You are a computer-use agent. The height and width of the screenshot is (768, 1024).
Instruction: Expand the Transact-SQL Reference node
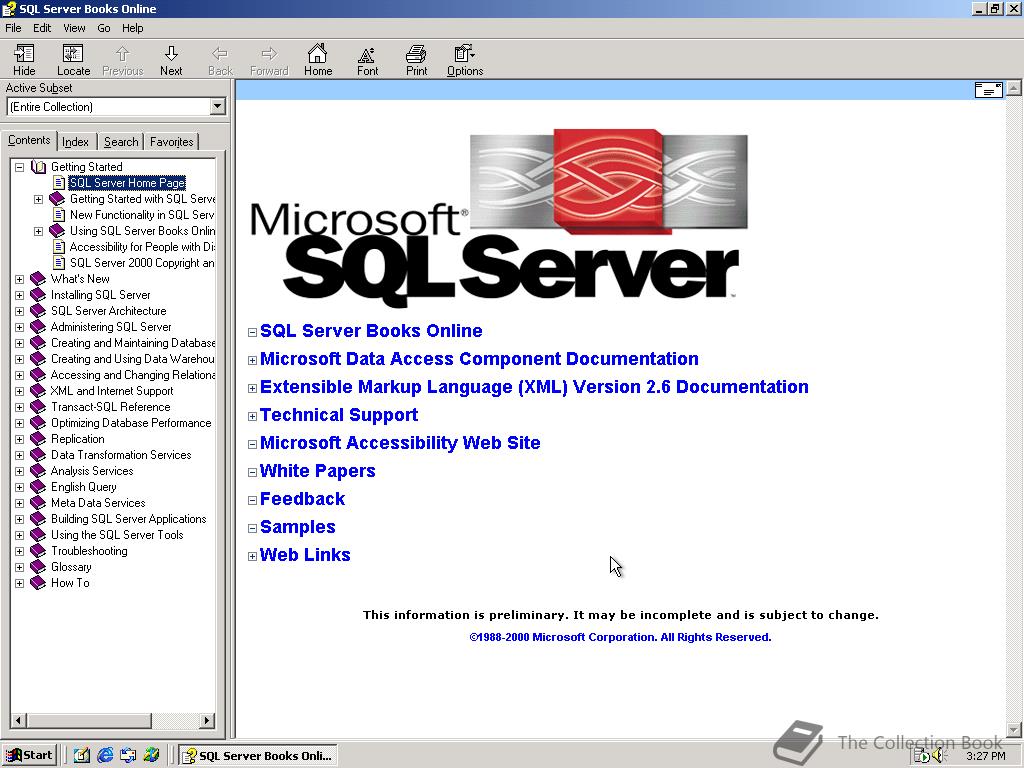(x=20, y=408)
